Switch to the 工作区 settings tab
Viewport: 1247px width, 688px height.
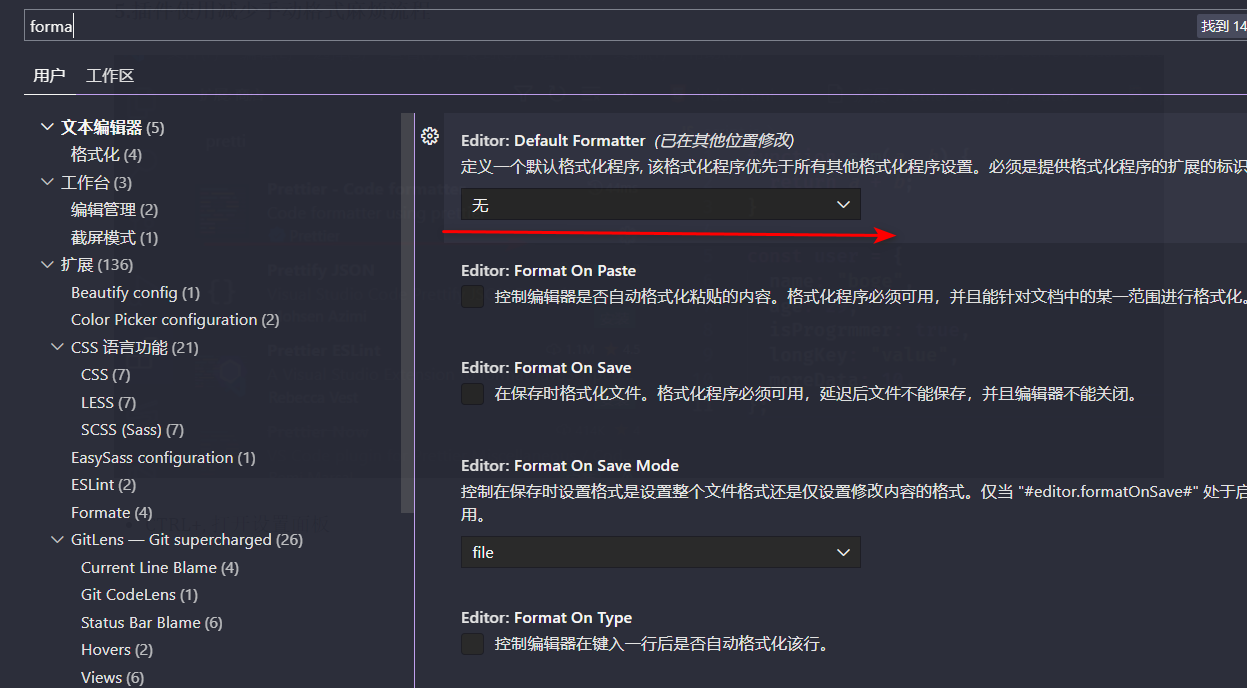click(110, 76)
